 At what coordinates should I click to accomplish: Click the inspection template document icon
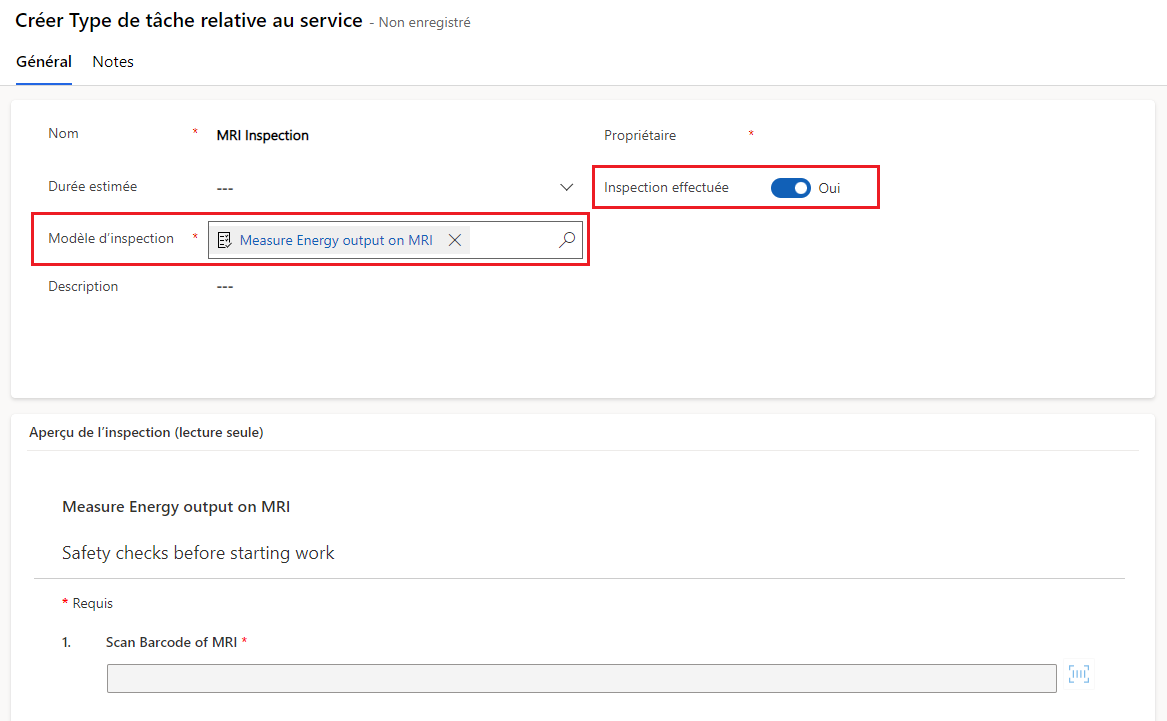coord(224,240)
